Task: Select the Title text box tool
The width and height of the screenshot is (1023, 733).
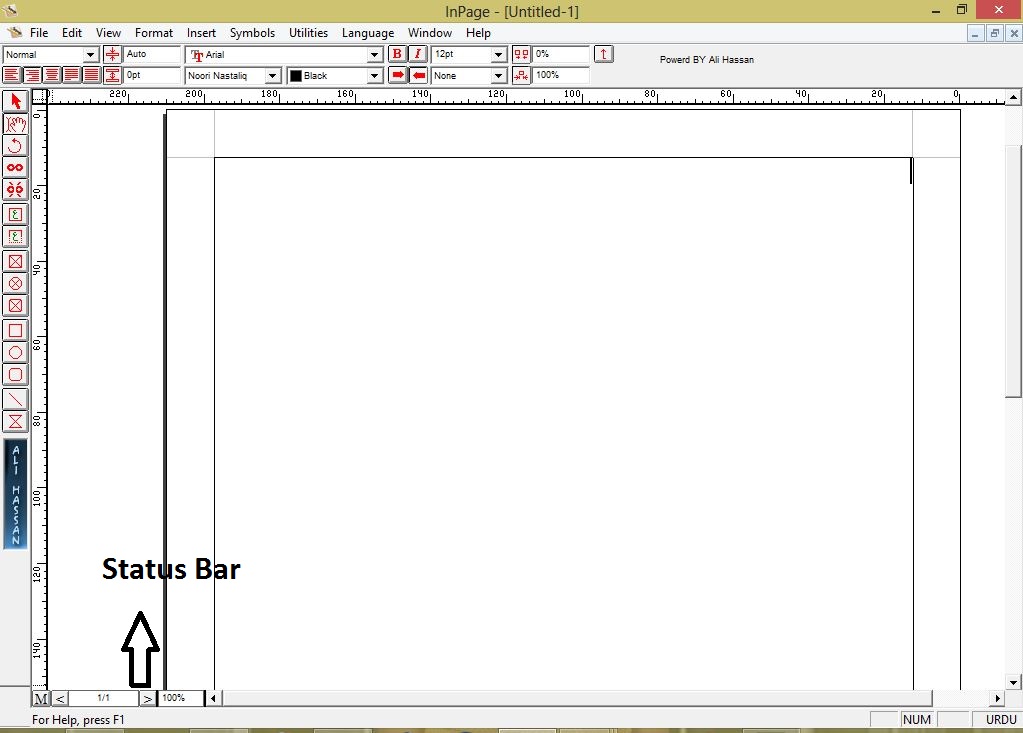Action: 14,236
